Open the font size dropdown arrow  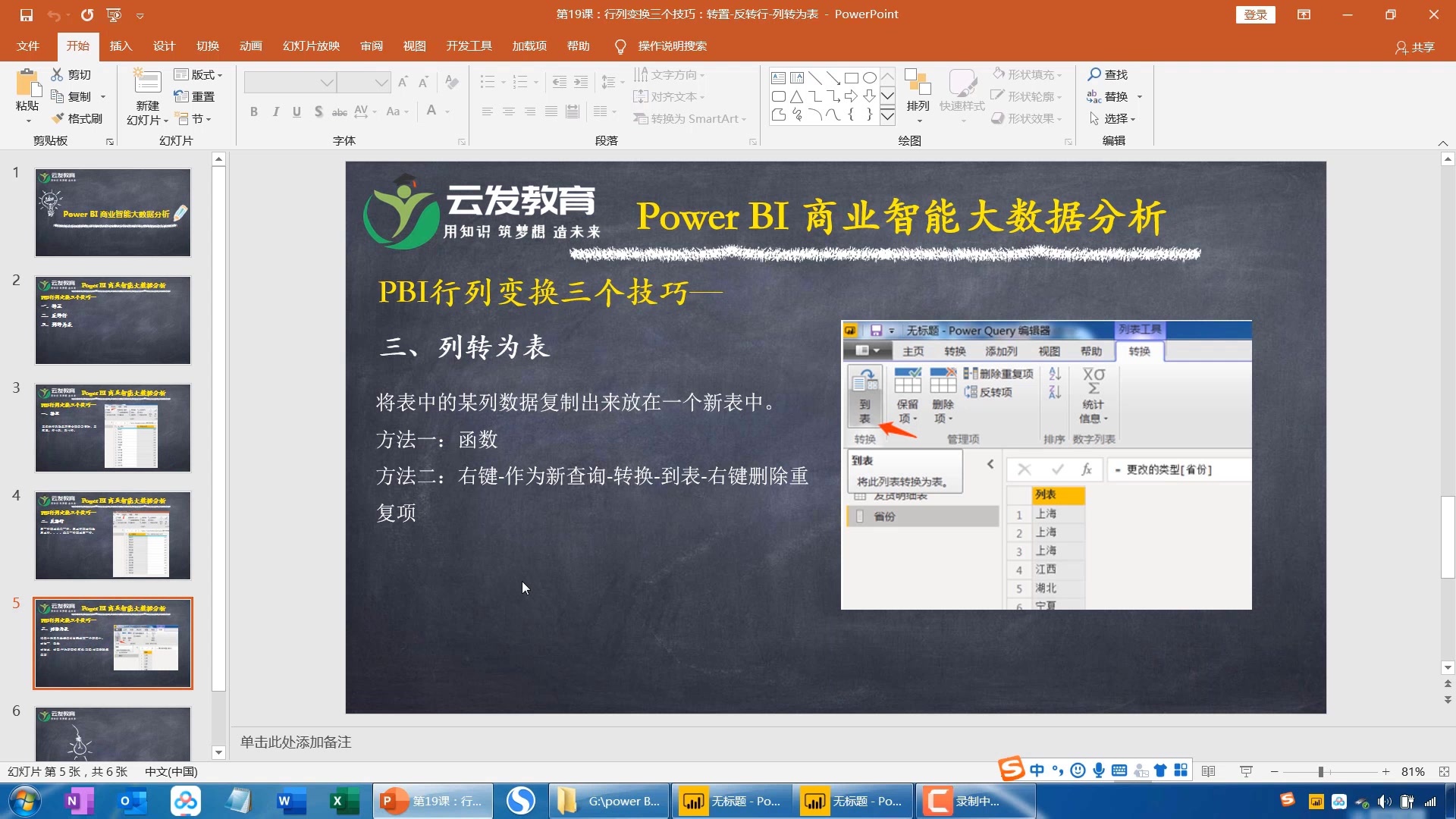tap(381, 82)
